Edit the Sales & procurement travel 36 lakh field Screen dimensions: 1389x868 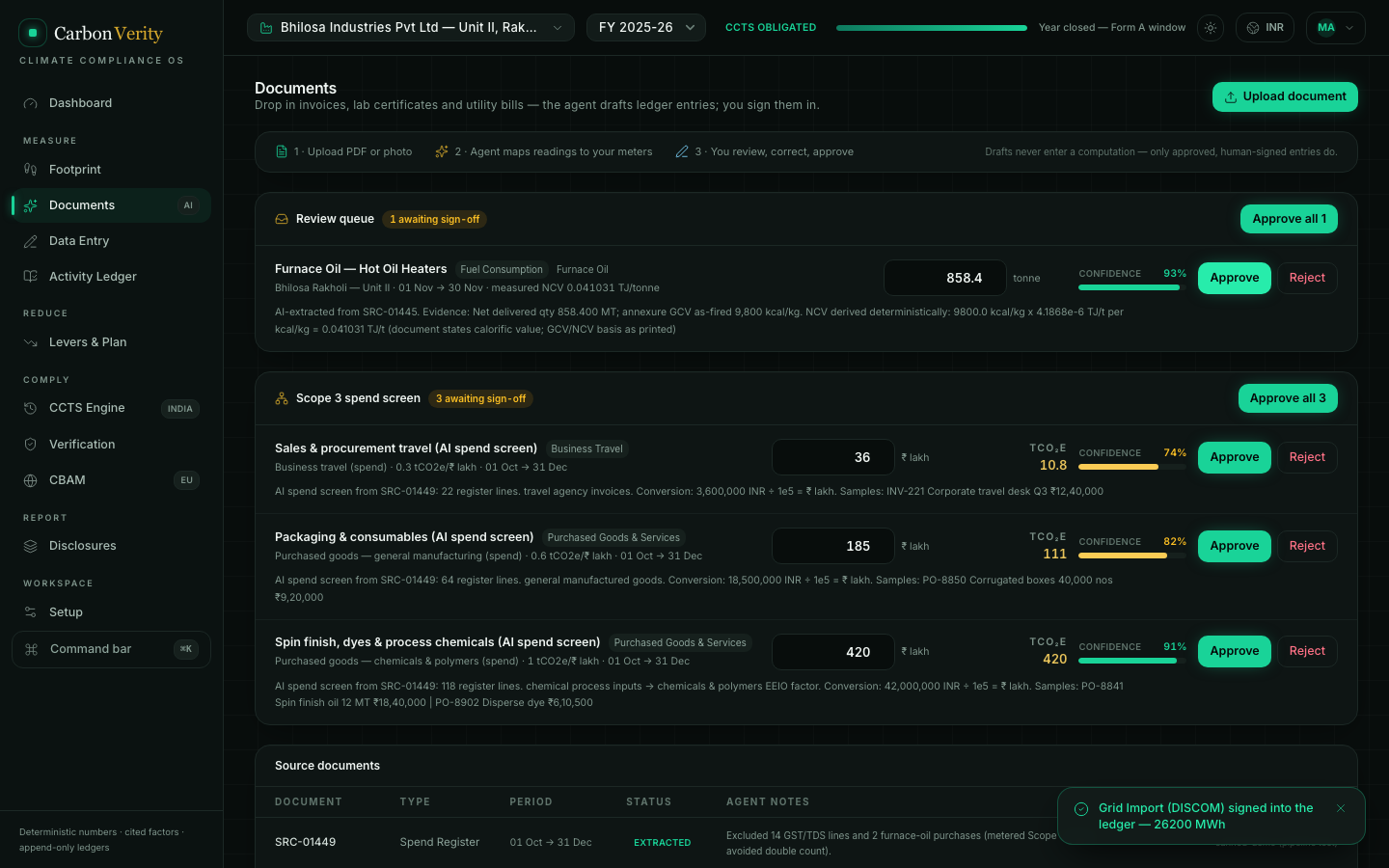pos(833,457)
